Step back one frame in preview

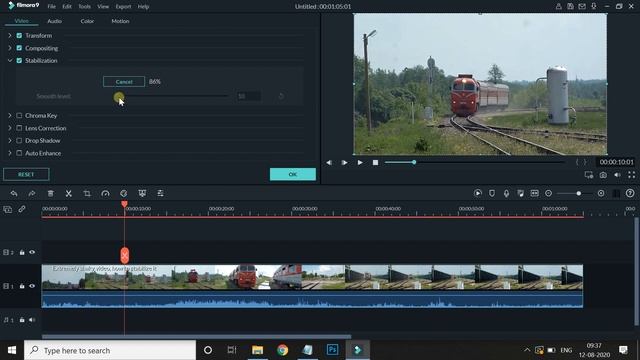(329, 162)
